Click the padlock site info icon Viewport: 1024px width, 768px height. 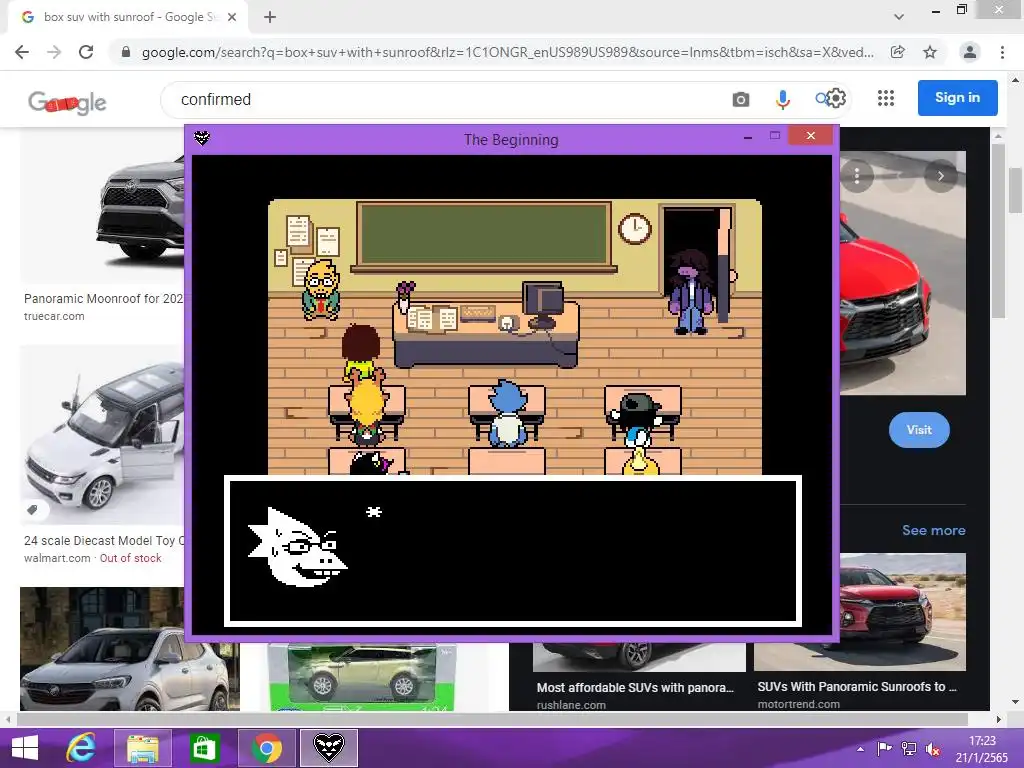(x=126, y=52)
